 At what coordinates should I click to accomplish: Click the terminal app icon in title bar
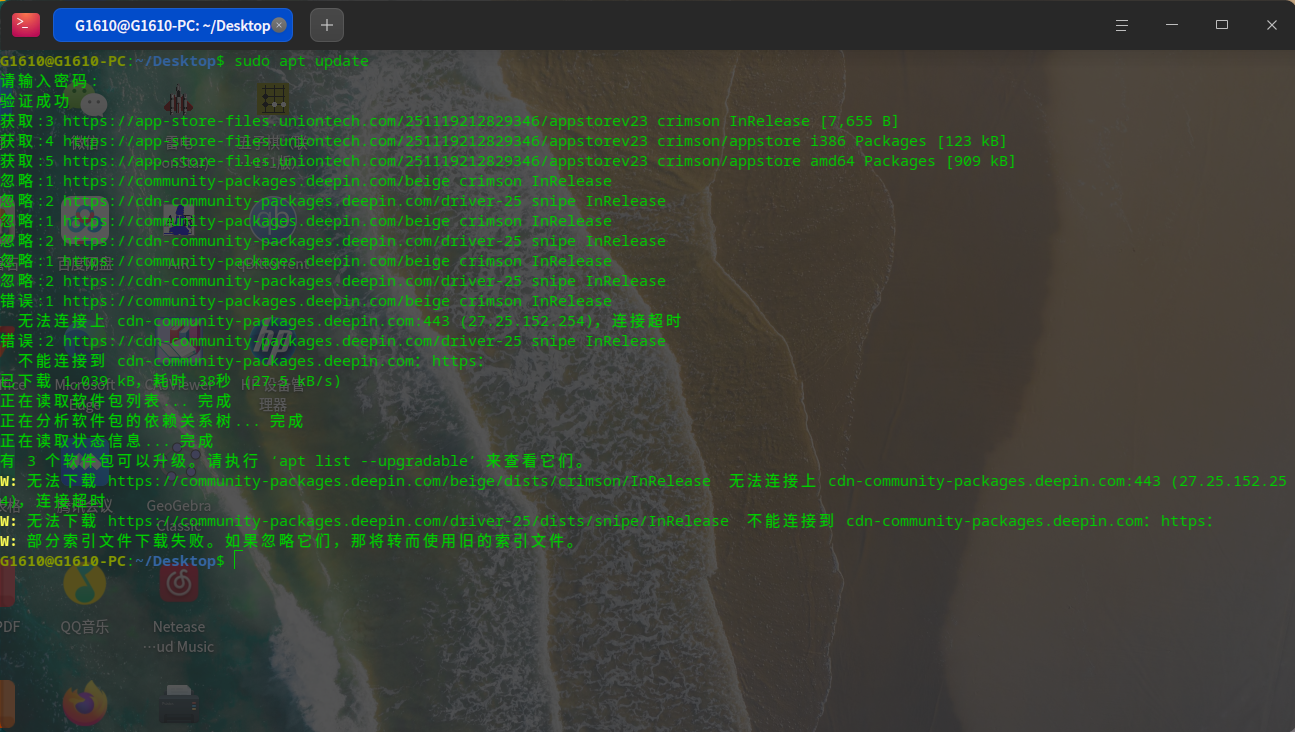pyautogui.click(x=26, y=25)
